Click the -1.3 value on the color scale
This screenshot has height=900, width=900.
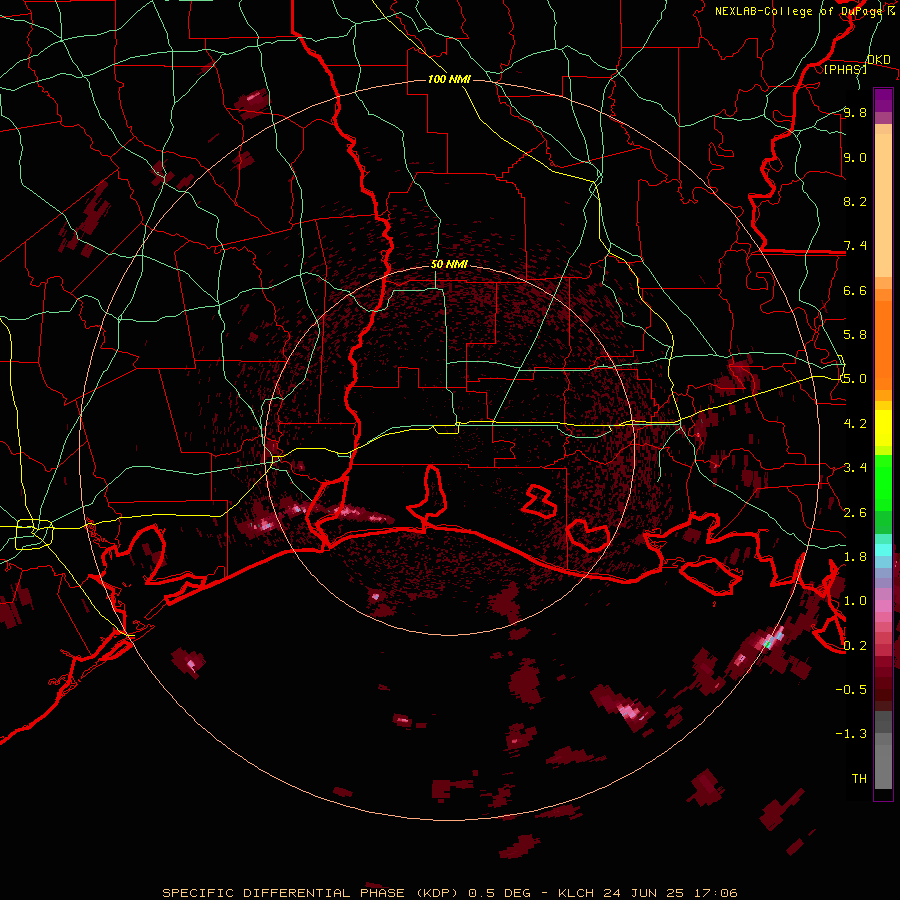click(851, 734)
